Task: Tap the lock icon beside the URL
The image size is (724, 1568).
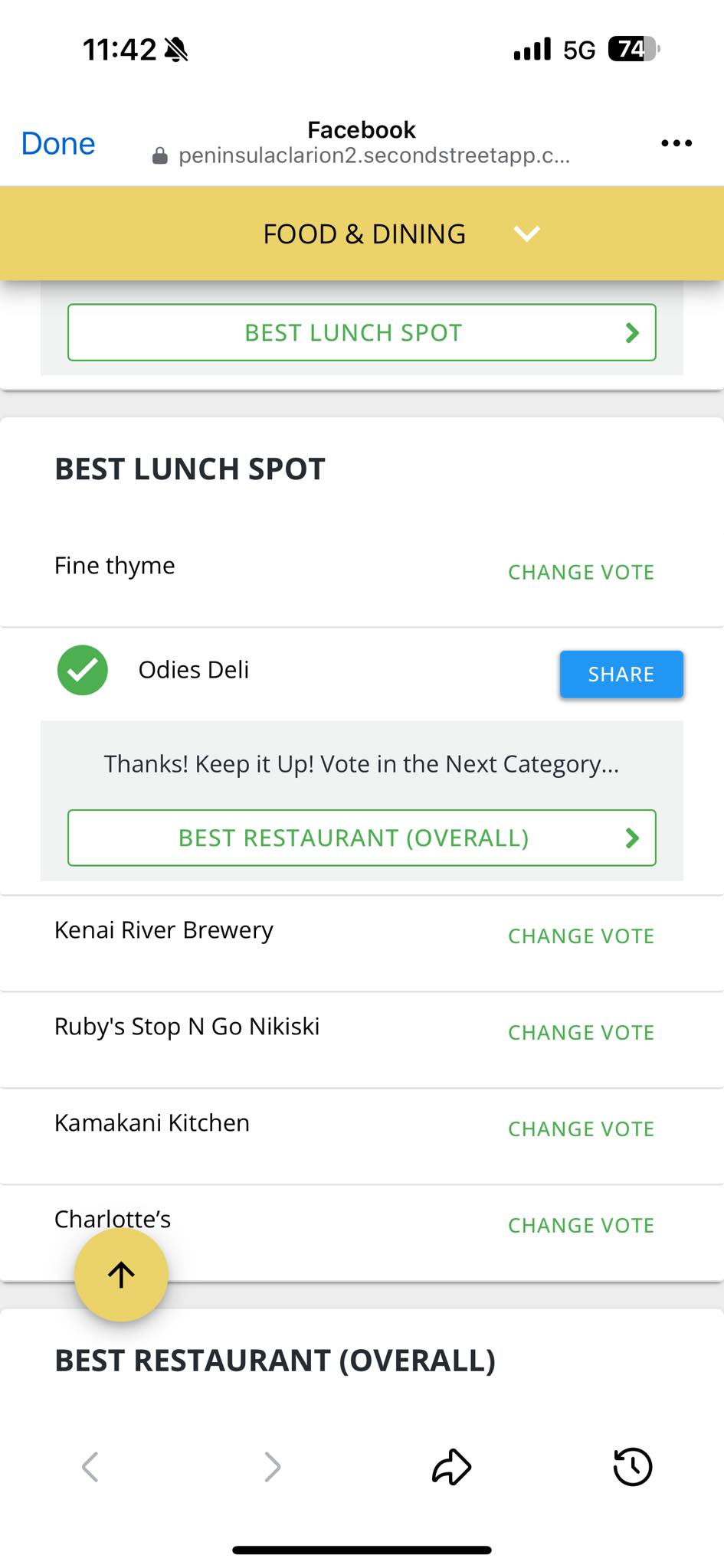Action: click(x=160, y=156)
